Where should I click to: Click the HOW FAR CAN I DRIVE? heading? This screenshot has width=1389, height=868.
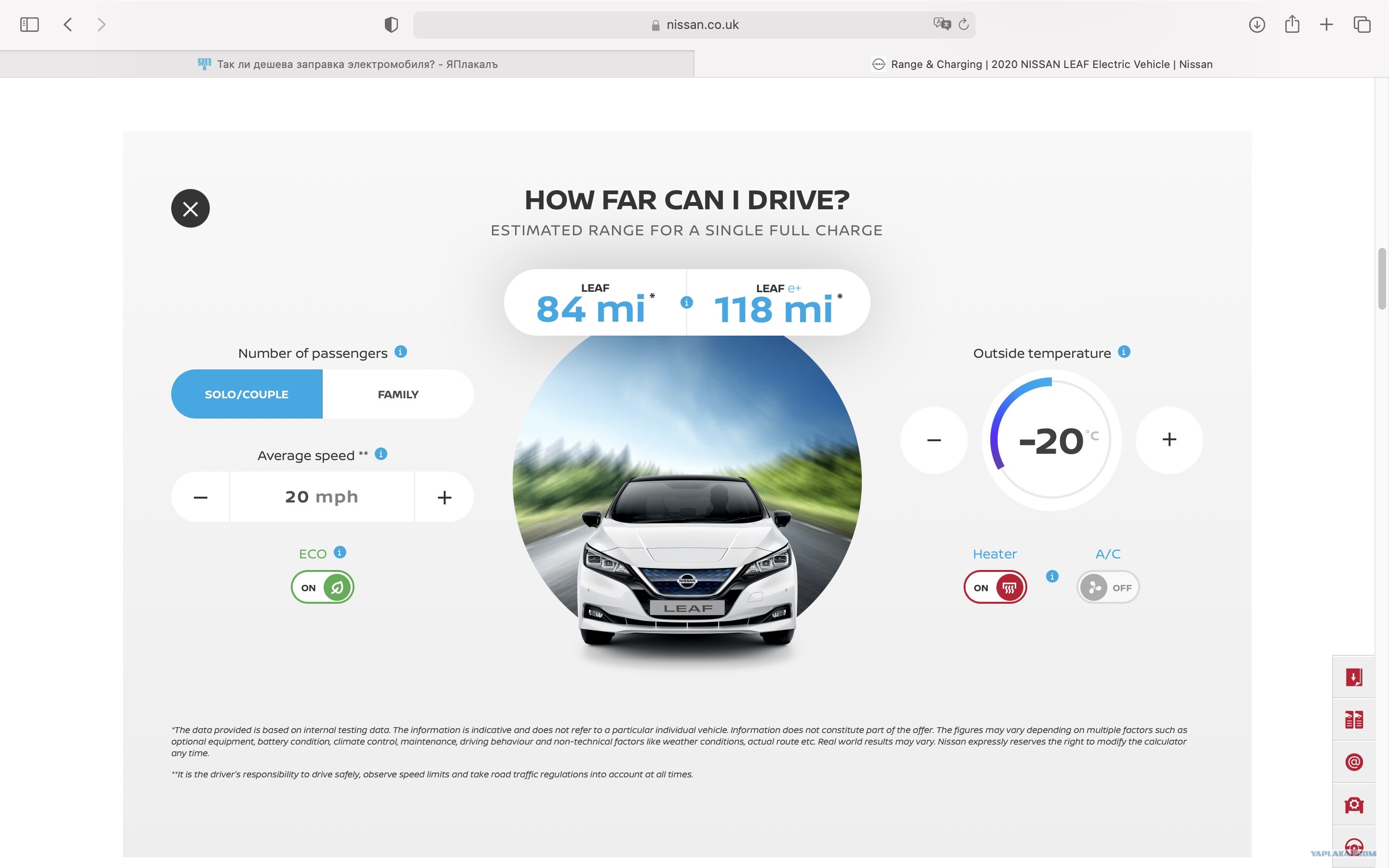pos(687,200)
